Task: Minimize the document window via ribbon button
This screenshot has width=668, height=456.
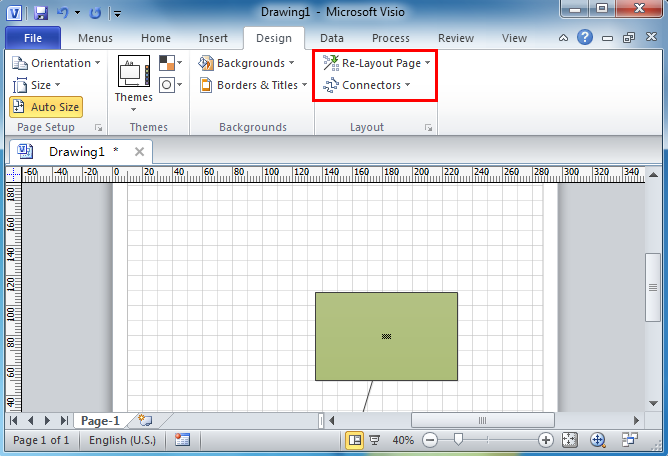Action: pyautogui.click(x=607, y=38)
